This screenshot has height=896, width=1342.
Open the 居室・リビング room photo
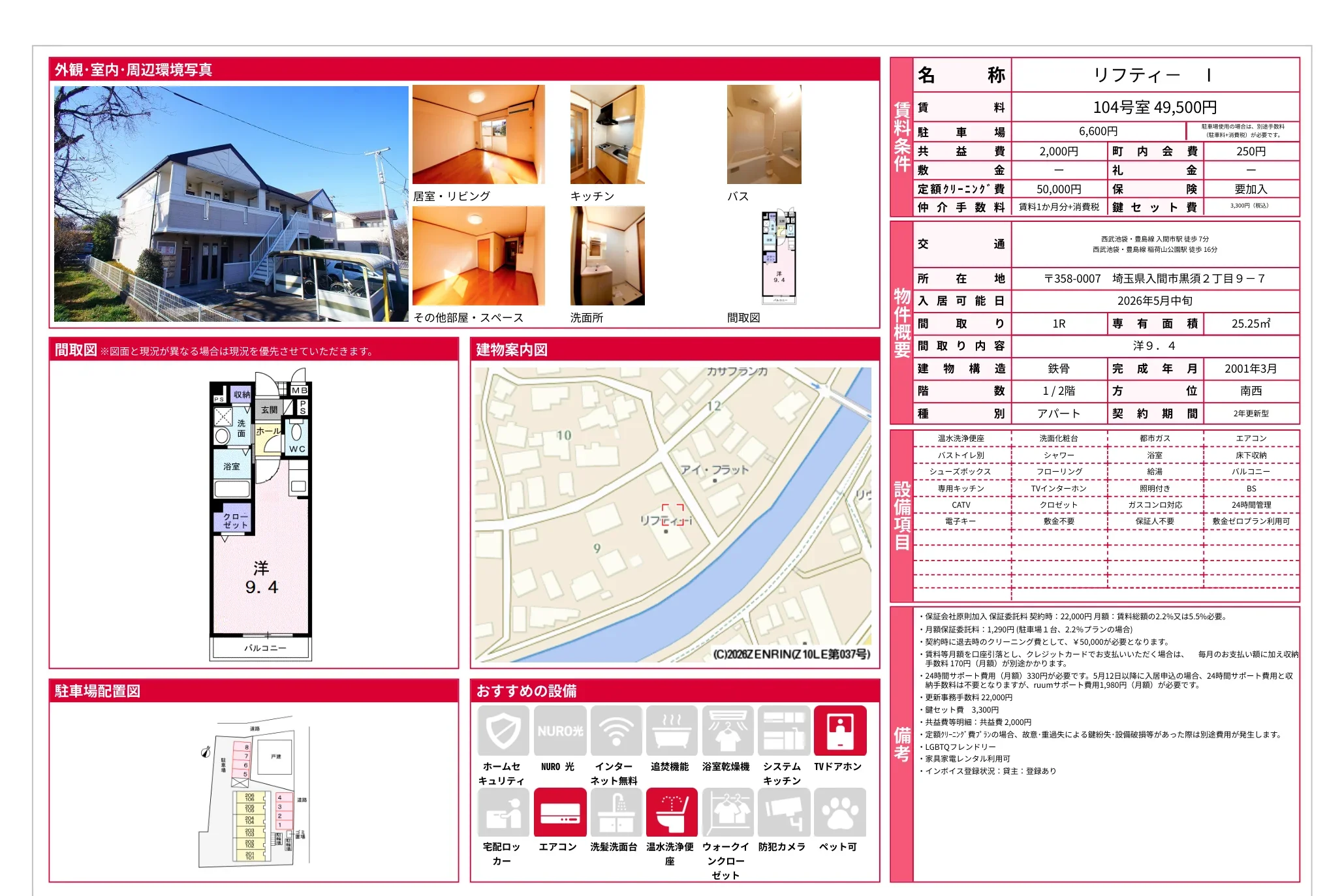pos(478,134)
